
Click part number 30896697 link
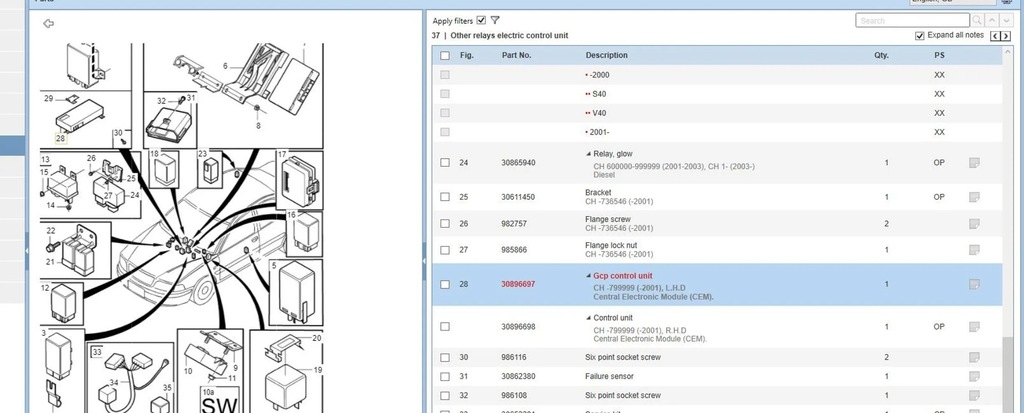(518, 284)
